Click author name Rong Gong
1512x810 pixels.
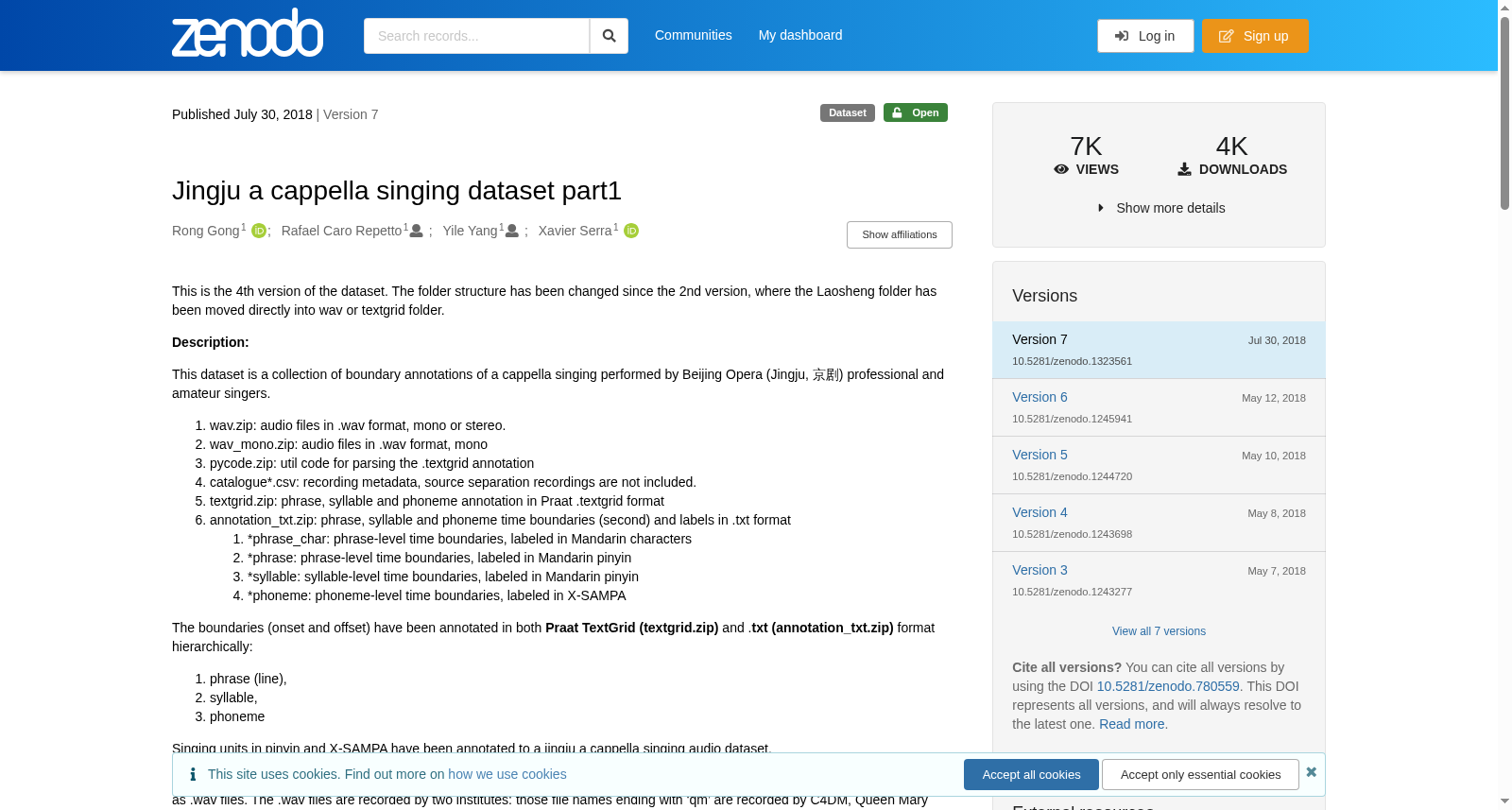coord(205,231)
